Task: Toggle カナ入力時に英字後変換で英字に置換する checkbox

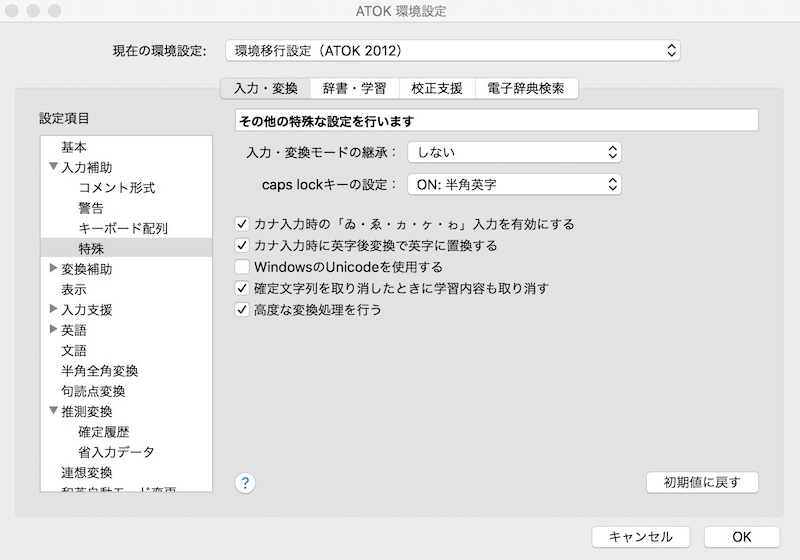Action: pos(242,245)
